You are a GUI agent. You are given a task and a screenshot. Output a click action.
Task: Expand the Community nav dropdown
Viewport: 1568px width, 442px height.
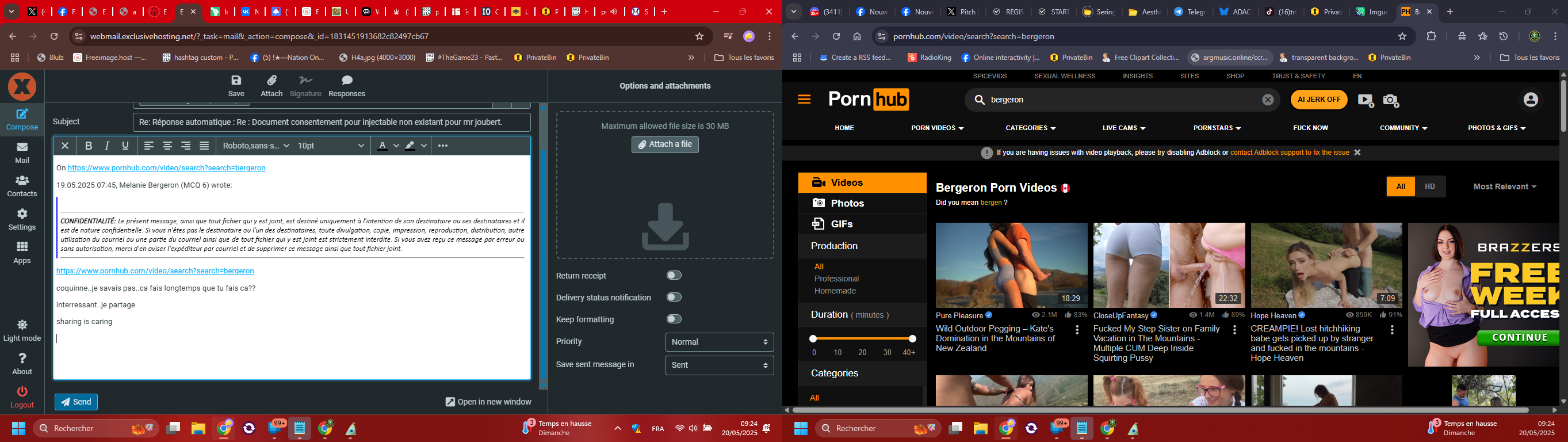click(1402, 128)
